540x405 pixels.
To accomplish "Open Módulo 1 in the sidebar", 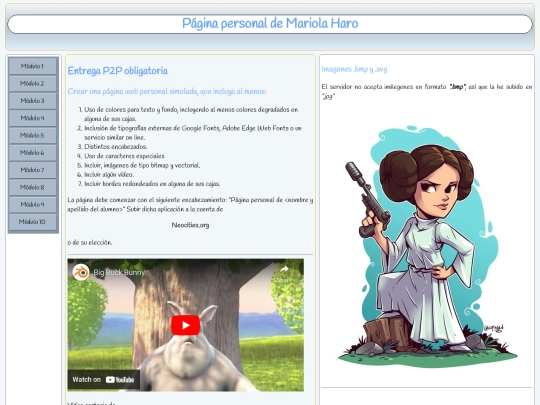I will (33, 66).
